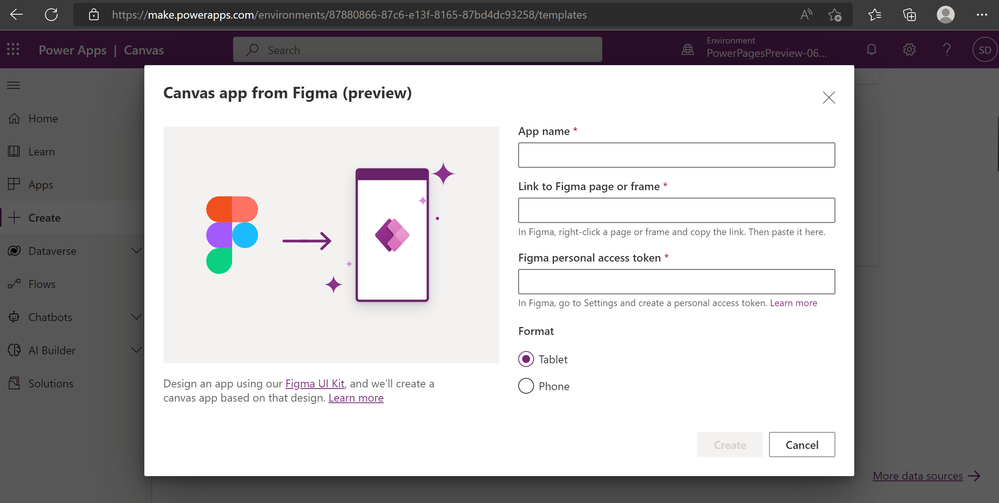Open Power Apps settings gear
Screen dimensions: 999x503
[909, 50]
